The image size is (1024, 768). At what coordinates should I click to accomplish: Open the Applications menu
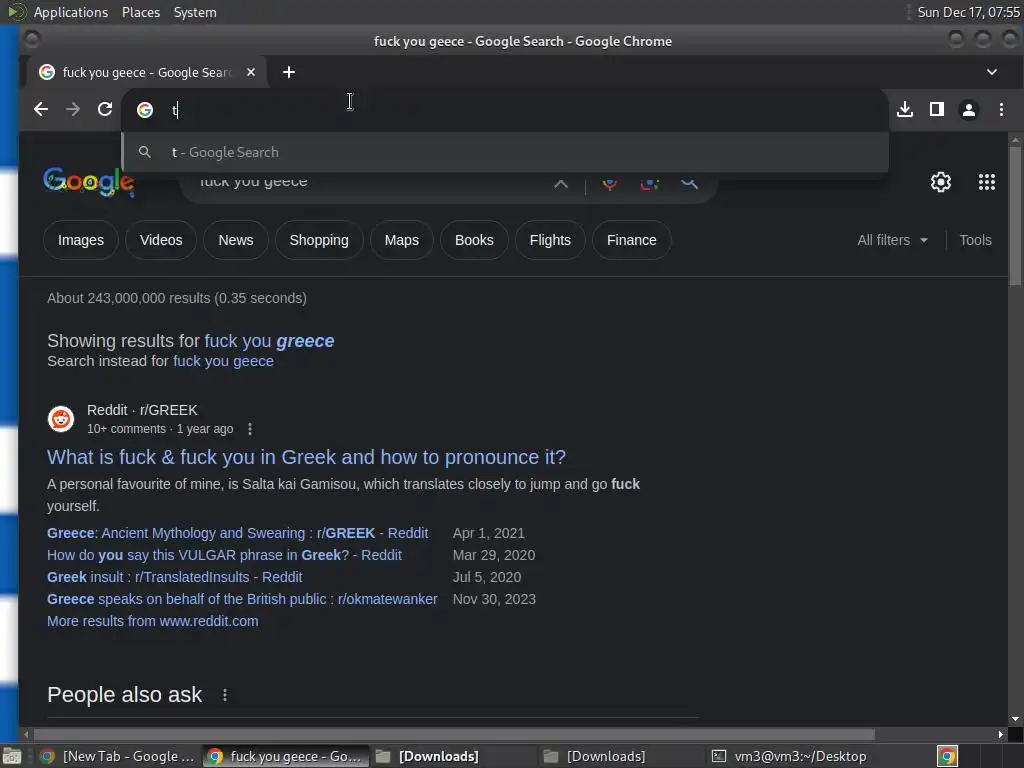coord(71,12)
